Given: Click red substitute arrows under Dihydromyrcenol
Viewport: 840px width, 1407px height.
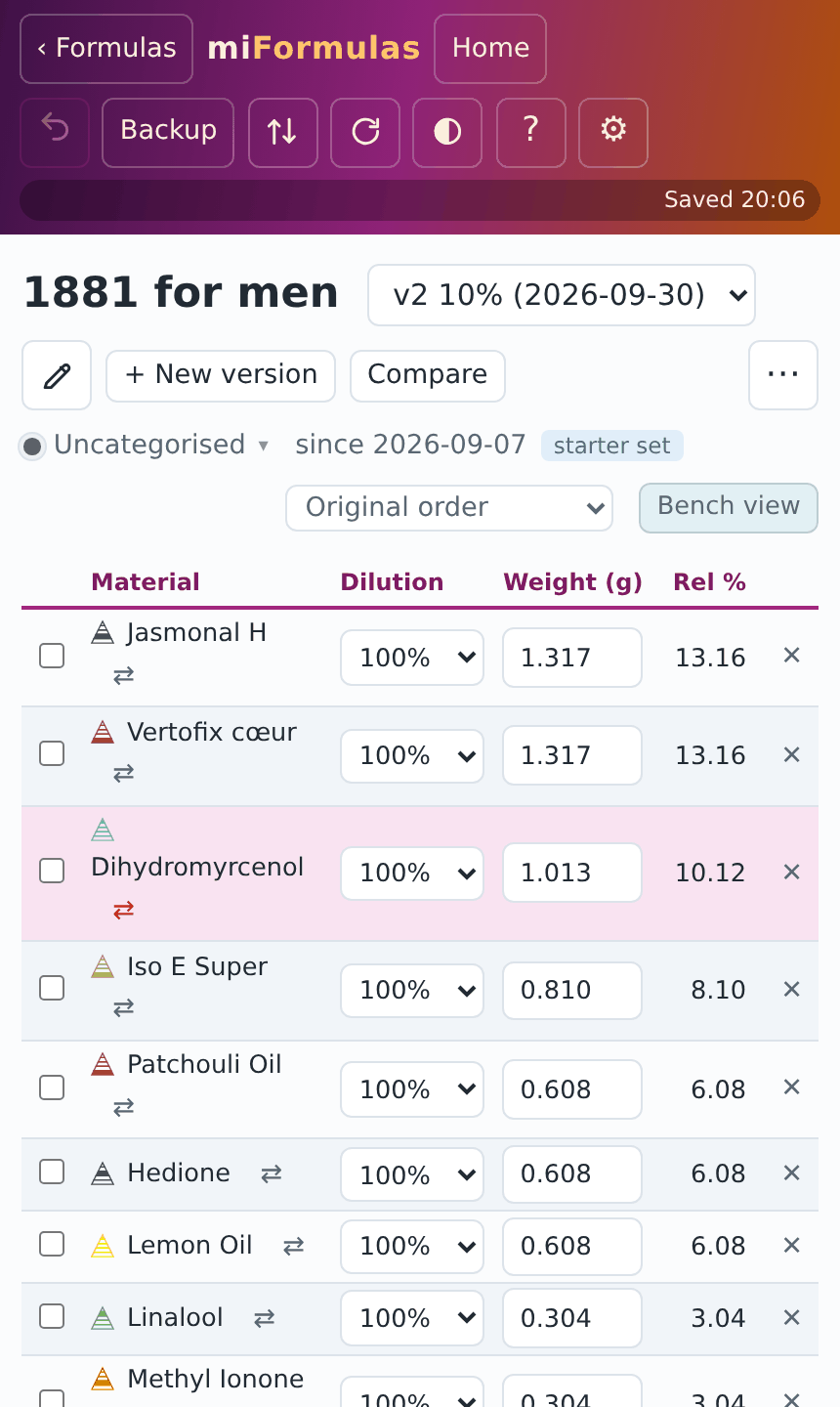Looking at the screenshot, I should 123,910.
